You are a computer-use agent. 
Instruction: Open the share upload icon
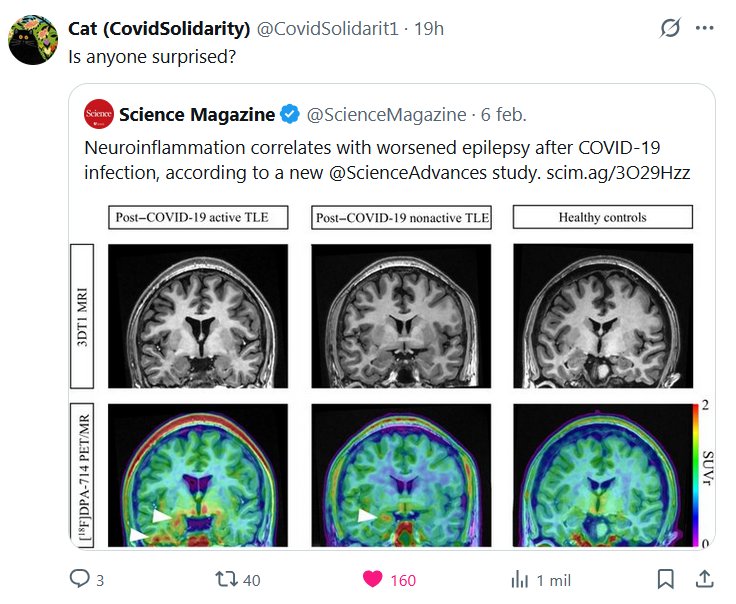tap(704, 579)
